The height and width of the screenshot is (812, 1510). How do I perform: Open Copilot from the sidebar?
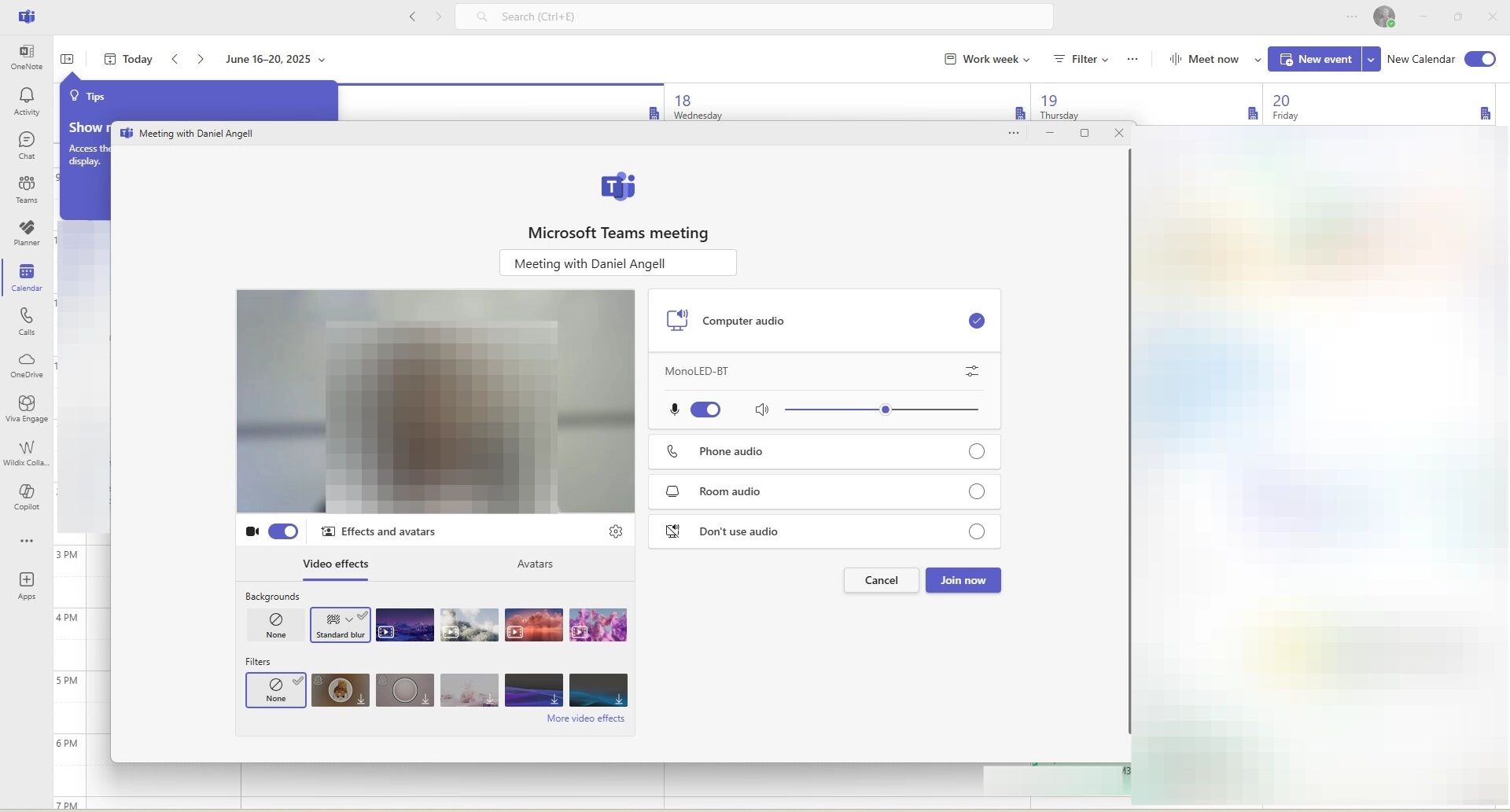(x=27, y=497)
